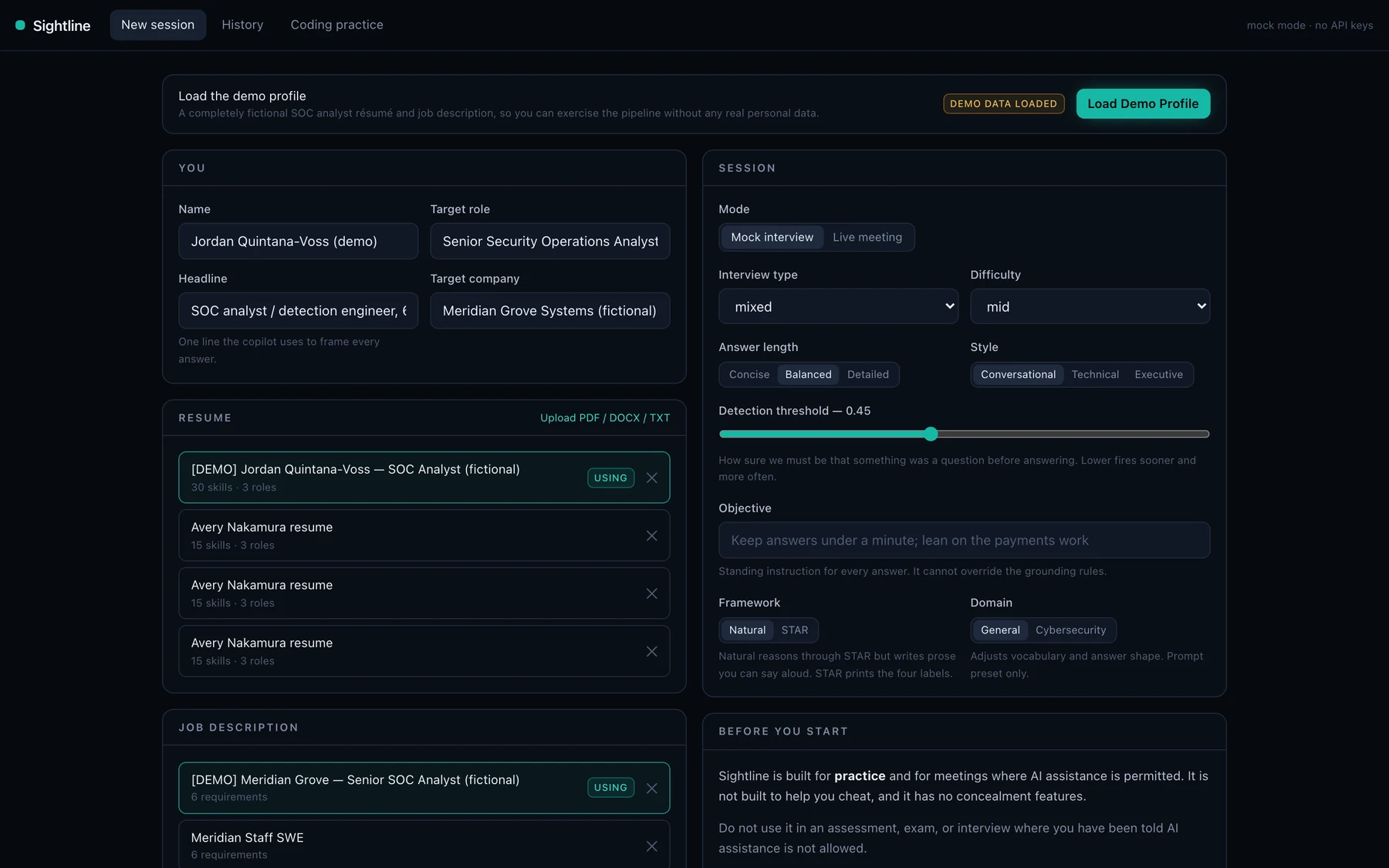Set answer length to Detailed
The height and width of the screenshot is (868, 1389).
pos(868,374)
